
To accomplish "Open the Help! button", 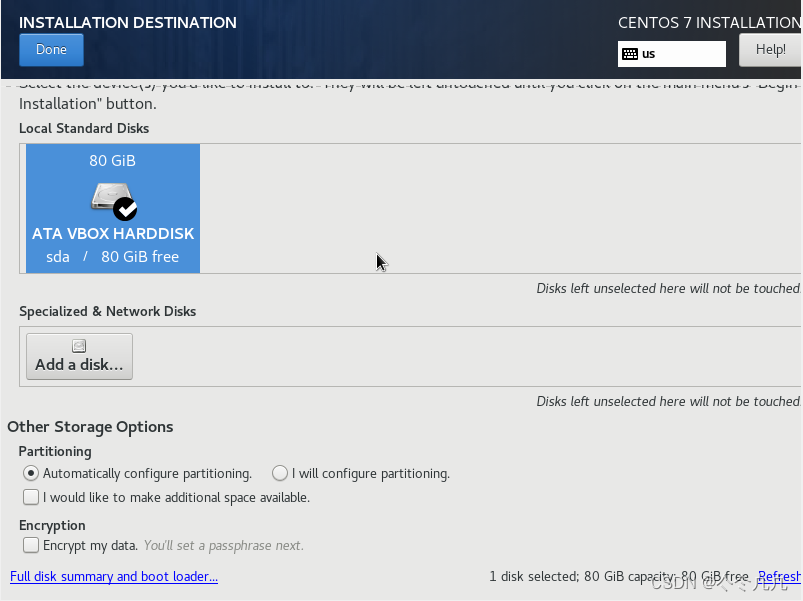I will (x=770, y=50).
